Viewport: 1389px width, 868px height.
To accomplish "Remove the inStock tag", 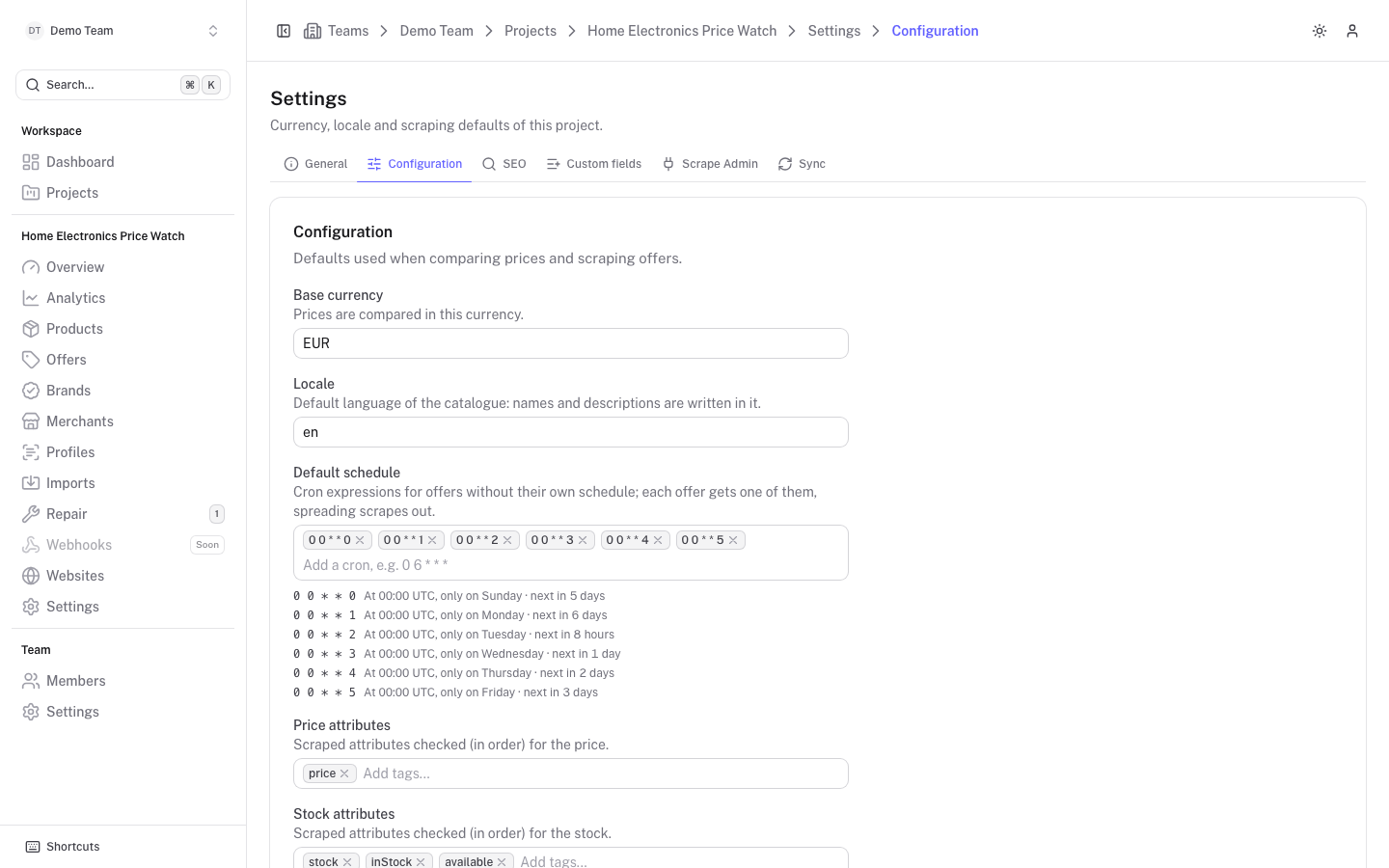I will [x=421, y=862].
